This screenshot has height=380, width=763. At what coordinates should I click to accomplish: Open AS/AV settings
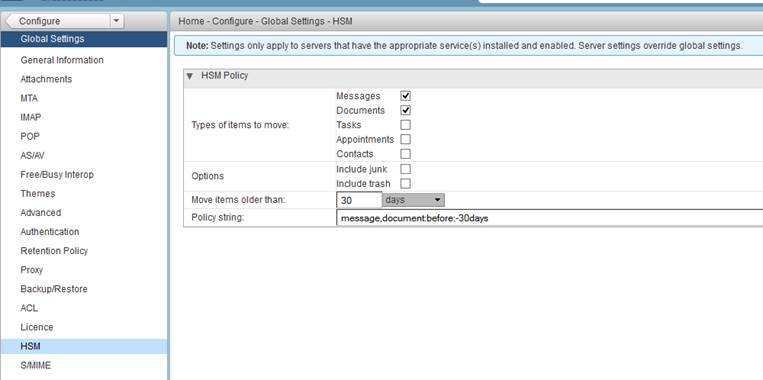click(33, 155)
